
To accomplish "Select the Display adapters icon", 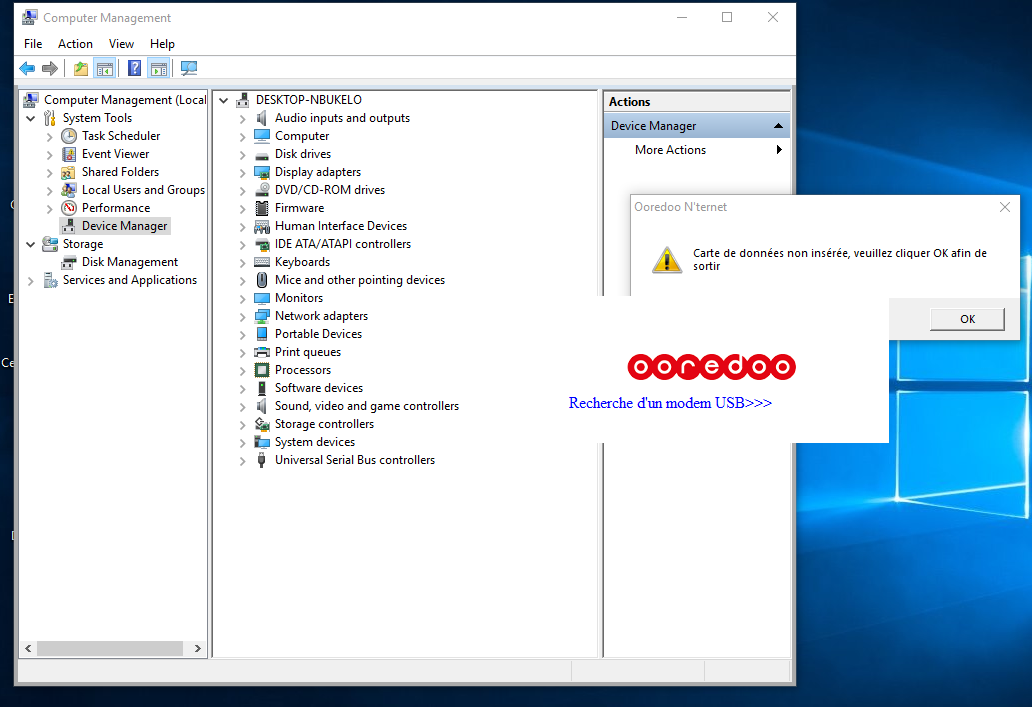I will tap(262, 172).
